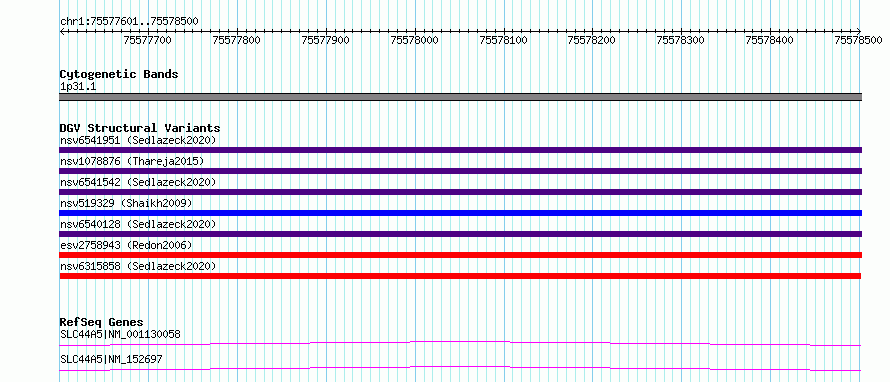
Task: Click ruler position 75578000
Action: 415,40
